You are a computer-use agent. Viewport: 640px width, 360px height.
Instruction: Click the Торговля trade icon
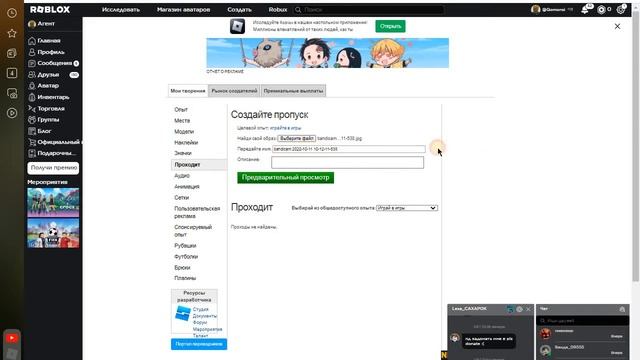pyautogui.click(x=32, y=109)
